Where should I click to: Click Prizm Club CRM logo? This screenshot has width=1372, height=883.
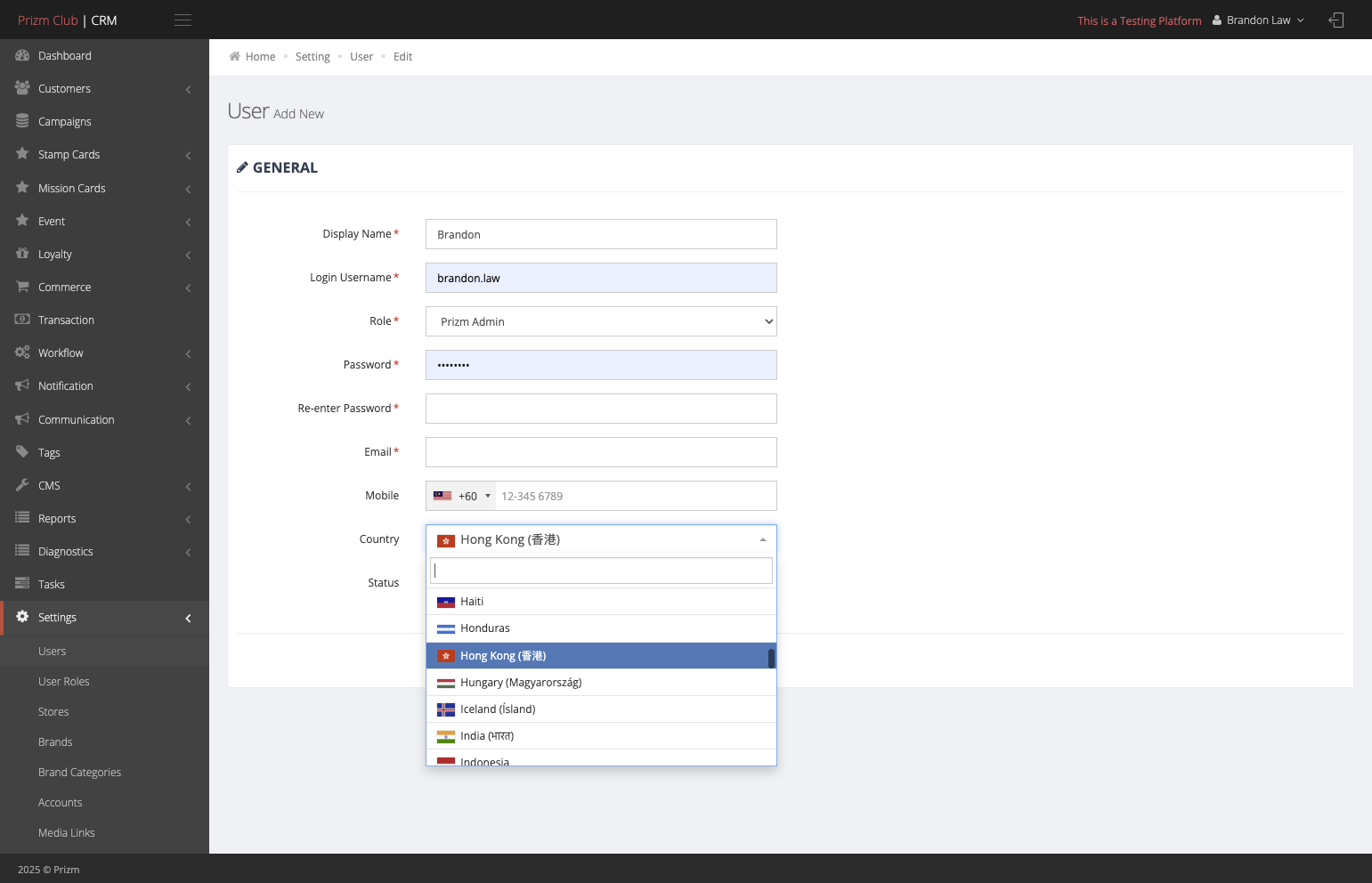[68, 20]
